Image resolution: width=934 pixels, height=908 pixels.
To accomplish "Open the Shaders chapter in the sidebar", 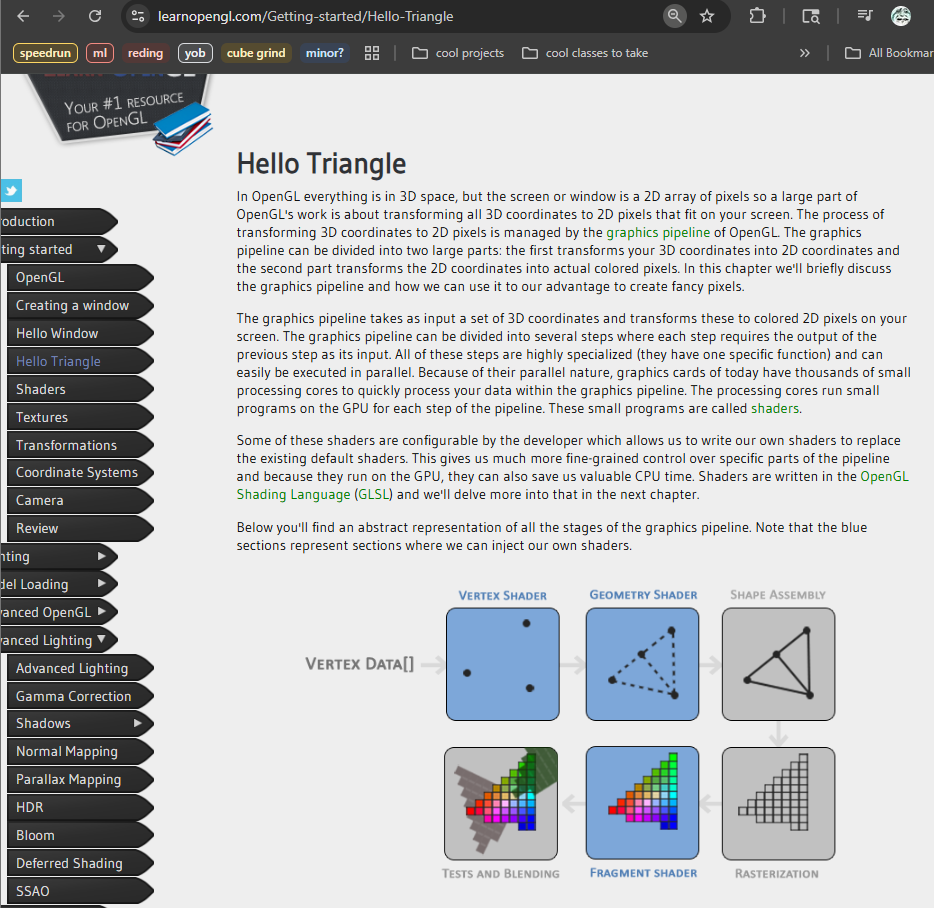I will [41, 389].
